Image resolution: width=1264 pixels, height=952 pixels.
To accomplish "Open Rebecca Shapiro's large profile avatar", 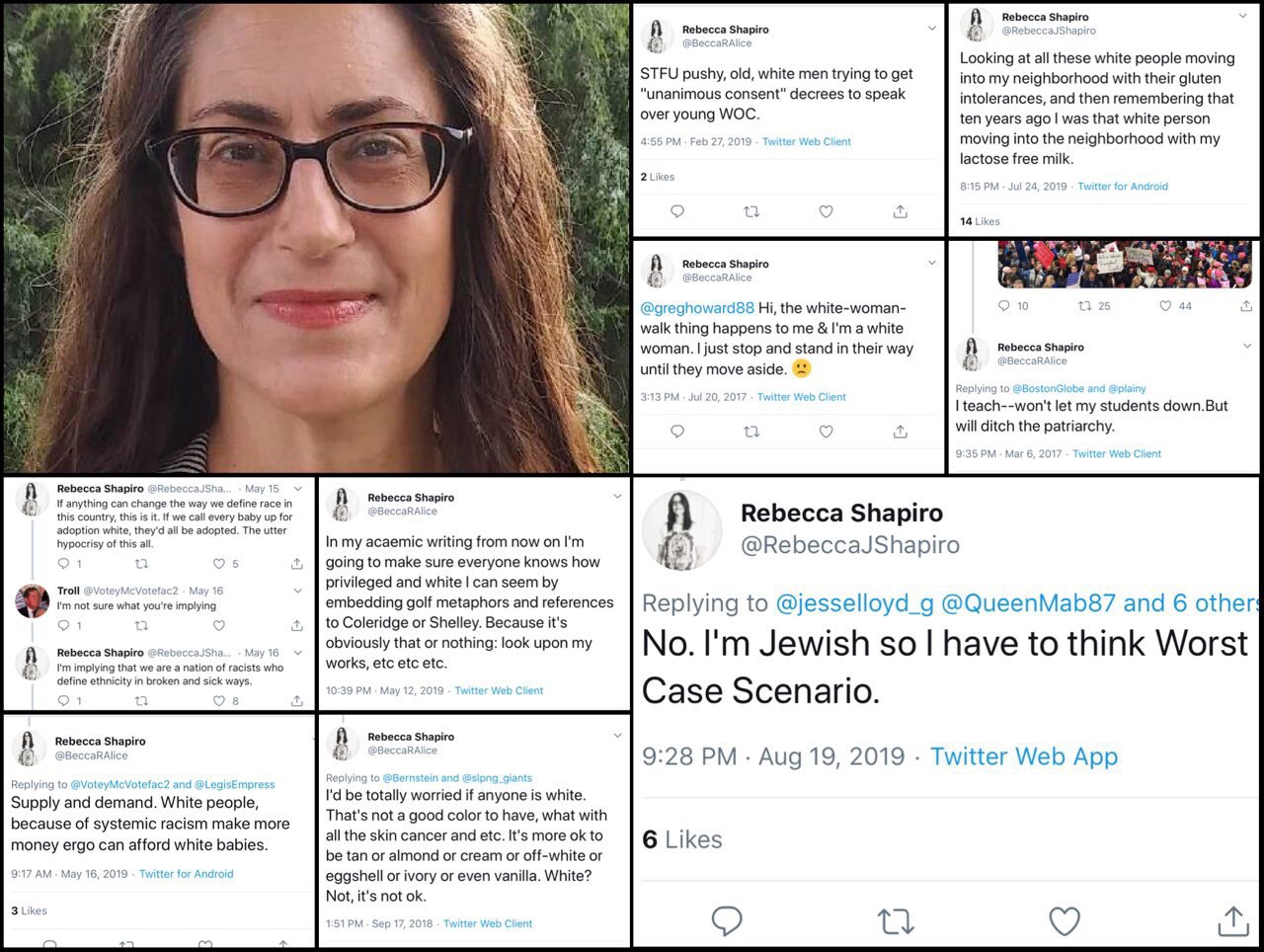I will (x=681, y=529).
